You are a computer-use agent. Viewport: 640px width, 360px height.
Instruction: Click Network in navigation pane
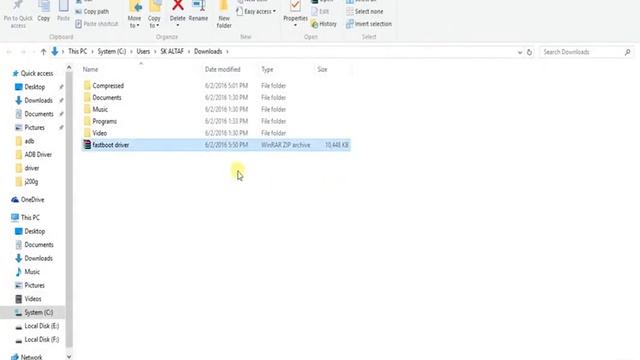click(31, 356)
